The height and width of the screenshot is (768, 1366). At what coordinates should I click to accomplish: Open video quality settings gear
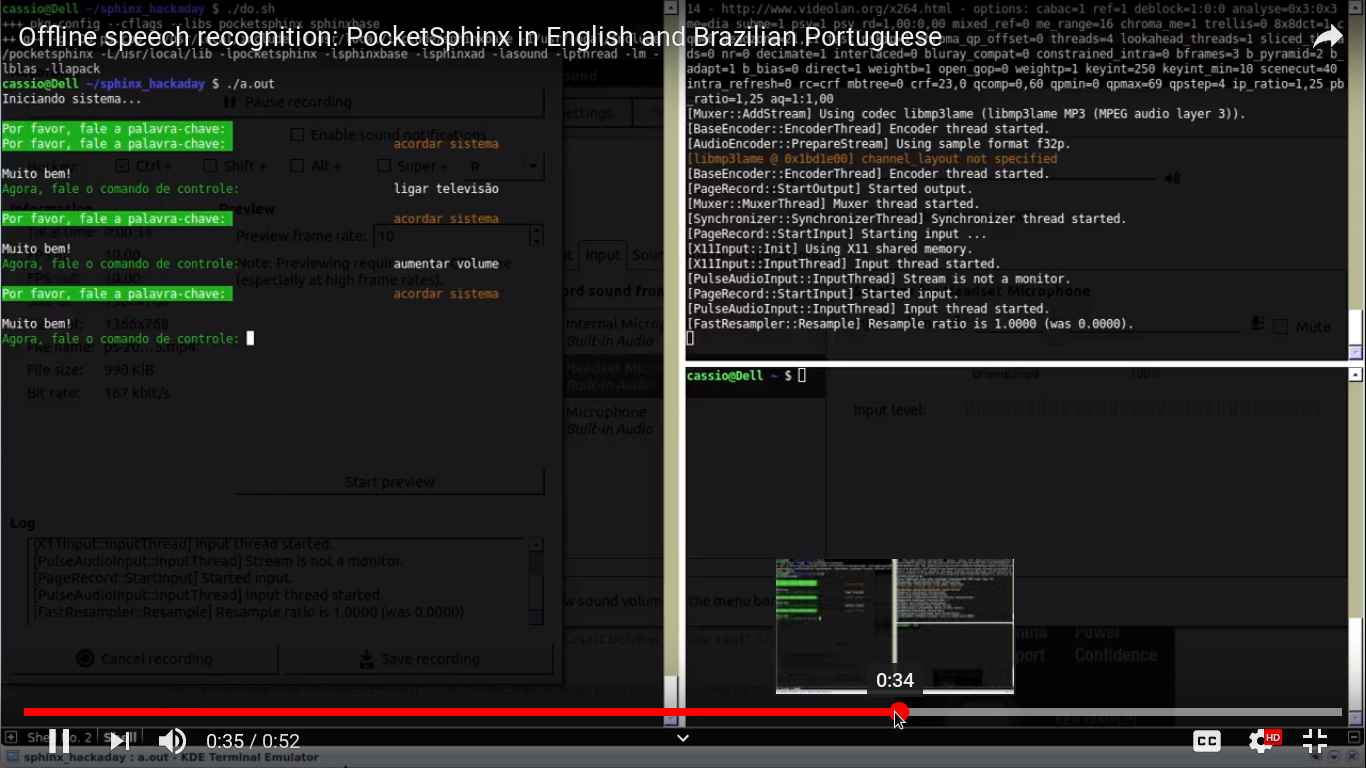tap(1261, 741)
